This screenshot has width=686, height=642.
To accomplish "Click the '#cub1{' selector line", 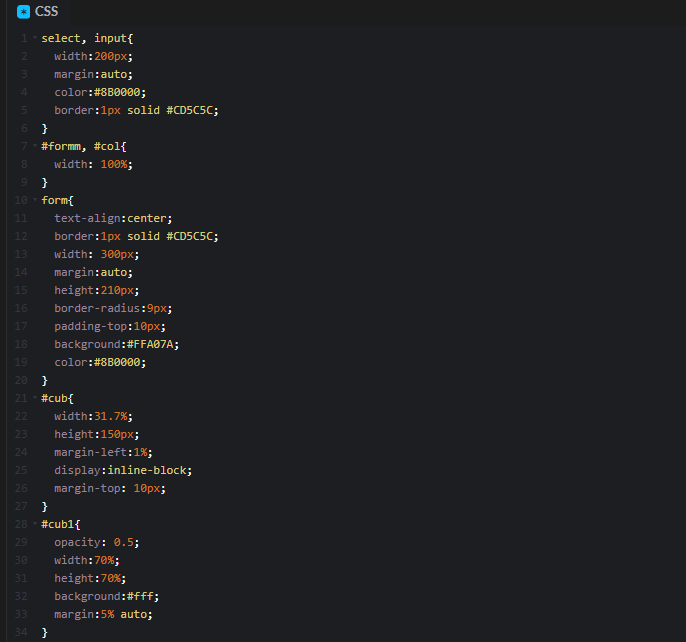I will coord(61,524).
